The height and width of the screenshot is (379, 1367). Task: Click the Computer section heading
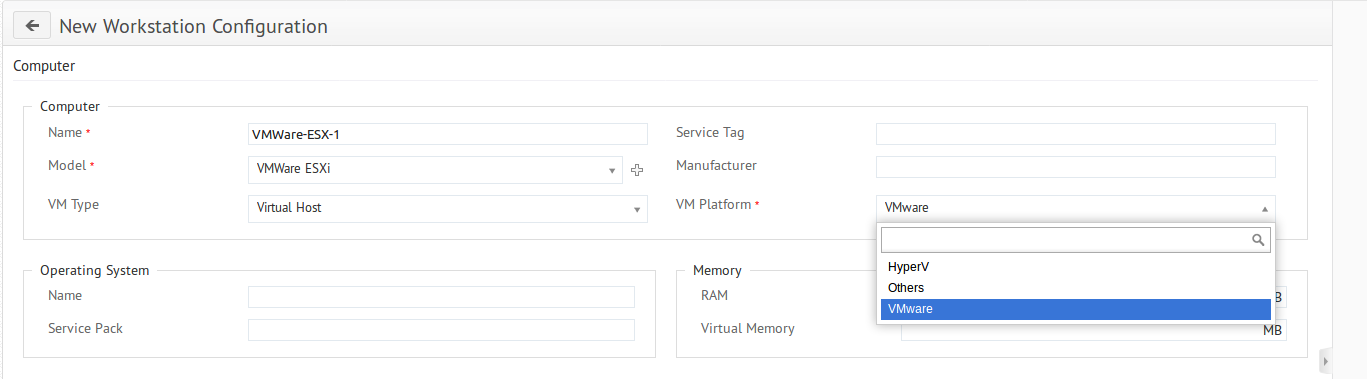tap(44, 66)
